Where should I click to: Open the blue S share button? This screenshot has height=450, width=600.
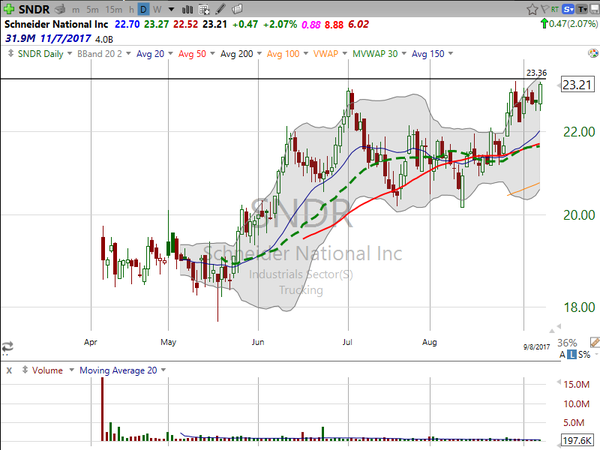tap(568, 9)
